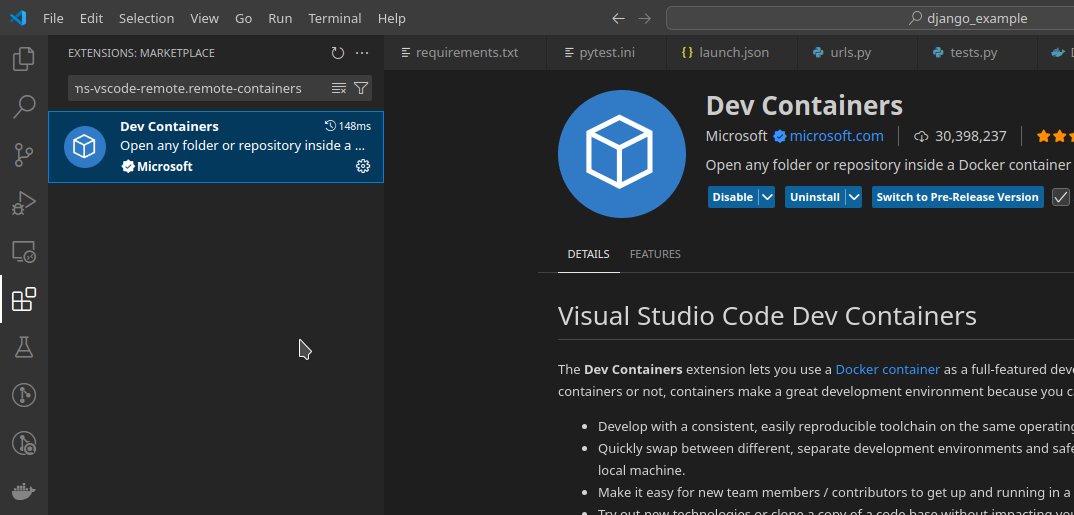This screenshot has width=1074, height=515.
Task: Click the 148ms activation time
Action: click(348, 126)
